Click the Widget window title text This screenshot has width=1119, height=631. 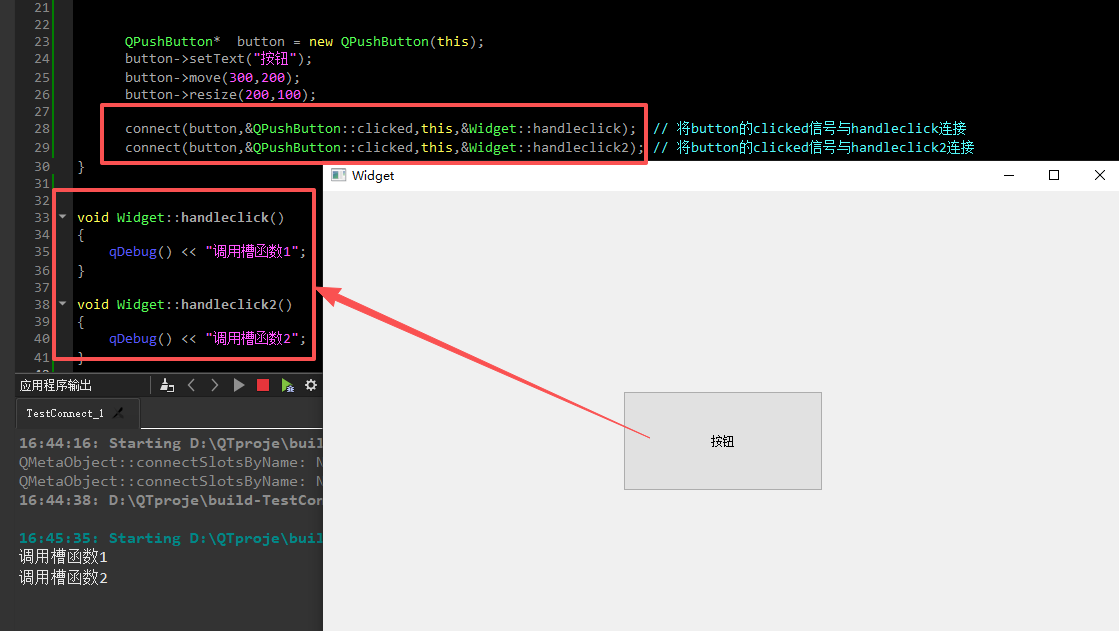(x=373, y=176)
